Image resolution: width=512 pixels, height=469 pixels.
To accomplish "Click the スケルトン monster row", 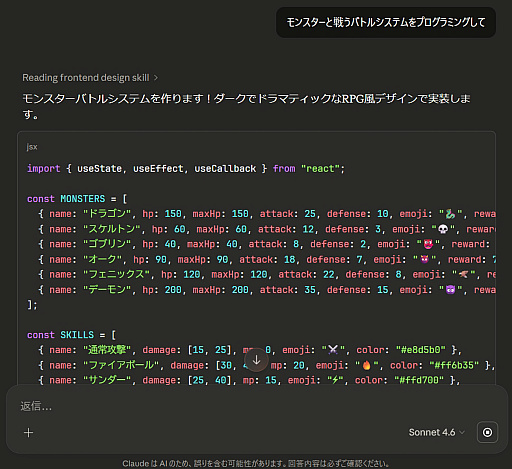I will 267,229.
